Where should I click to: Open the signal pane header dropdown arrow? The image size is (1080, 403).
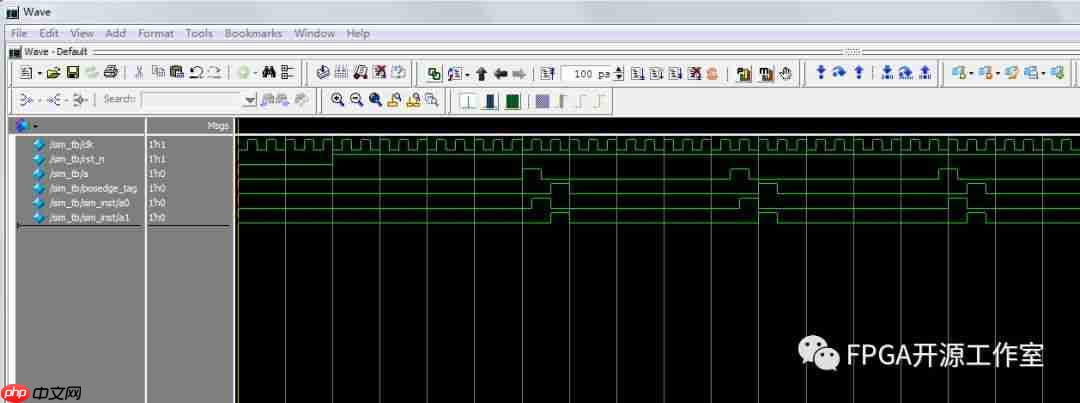click(x=34, y=126)
